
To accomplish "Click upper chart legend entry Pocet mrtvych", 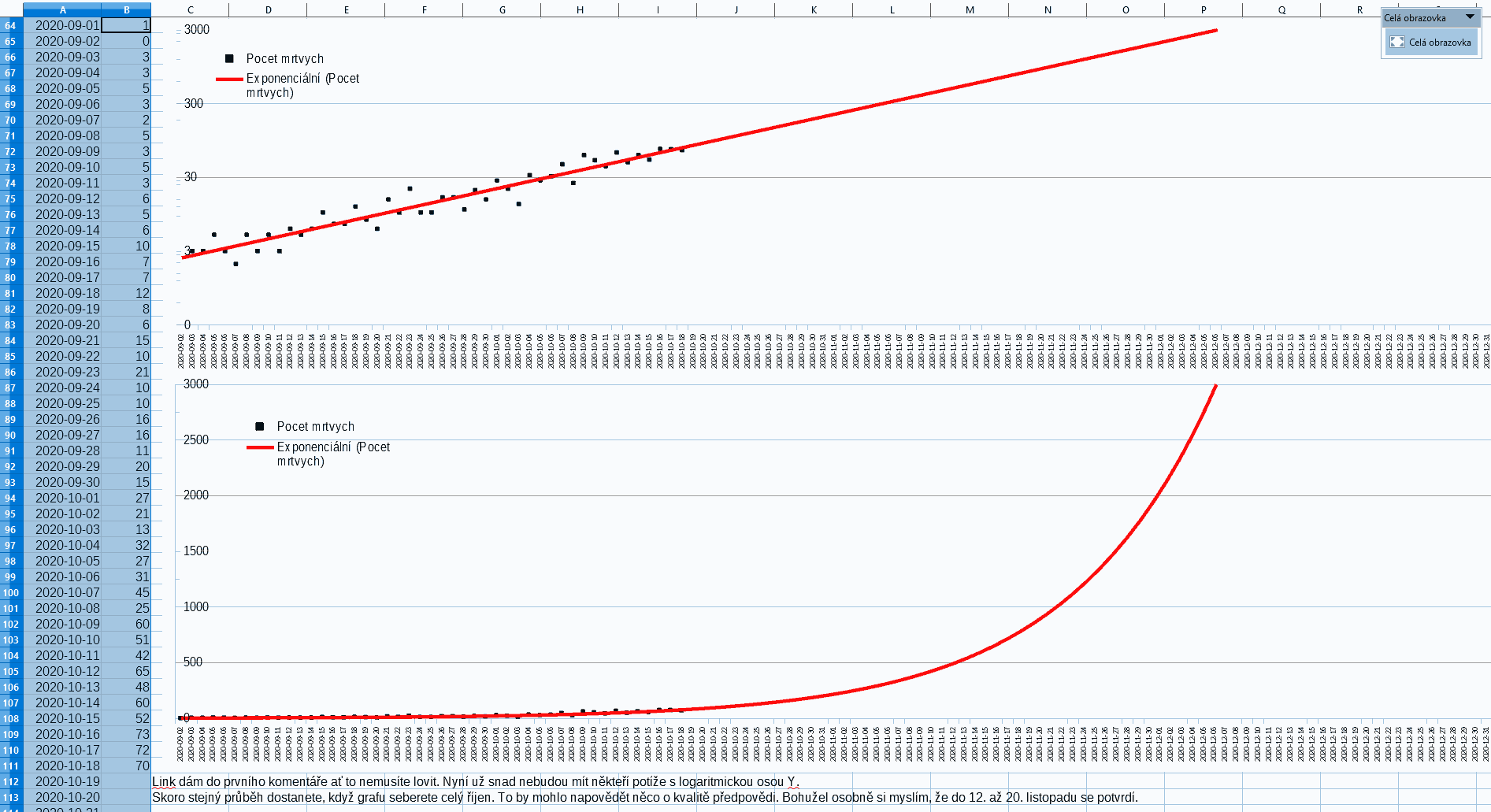I will (x=274, y=59).
